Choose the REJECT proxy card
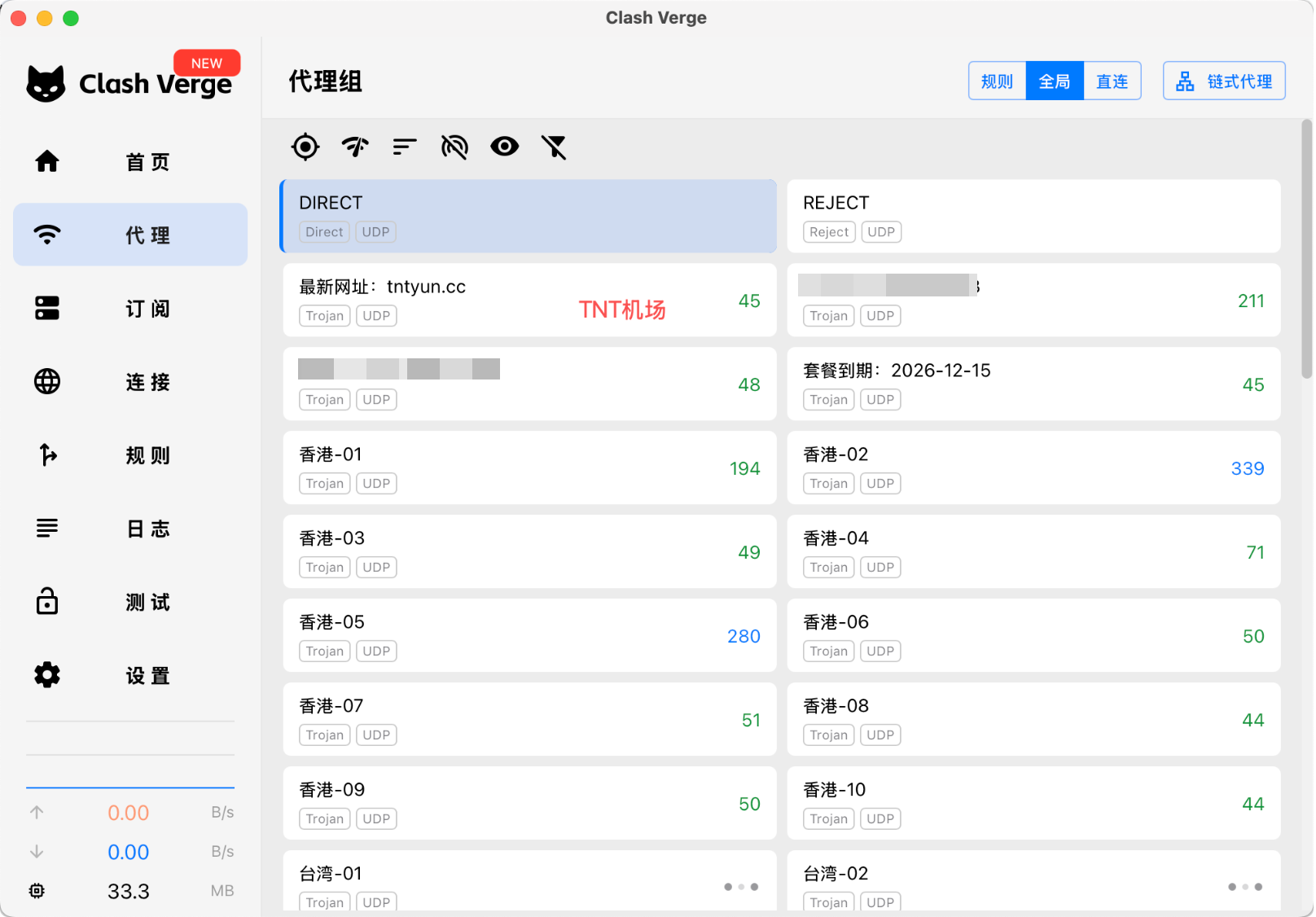1316x917 pixels. point(1033,216)
